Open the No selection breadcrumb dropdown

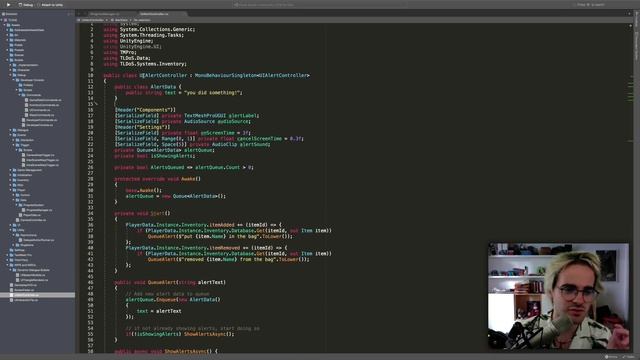coord(142,20)
